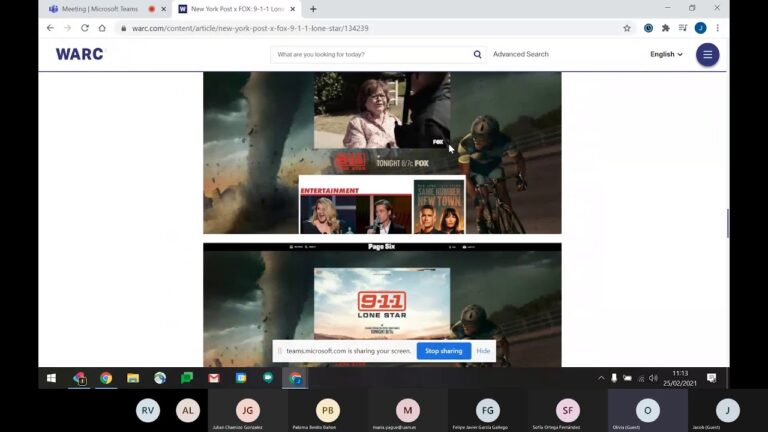Open the Gmail taskbar icon
This screenshot has width=768, height=432.
pos(214,378)
